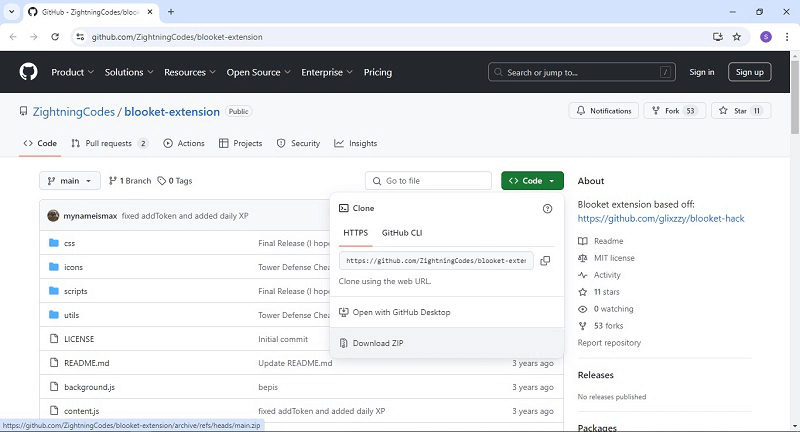The image size is (800, 432).
Task: Click the clone URL text field
Action: pyautogui.click(x=436, y=261)
